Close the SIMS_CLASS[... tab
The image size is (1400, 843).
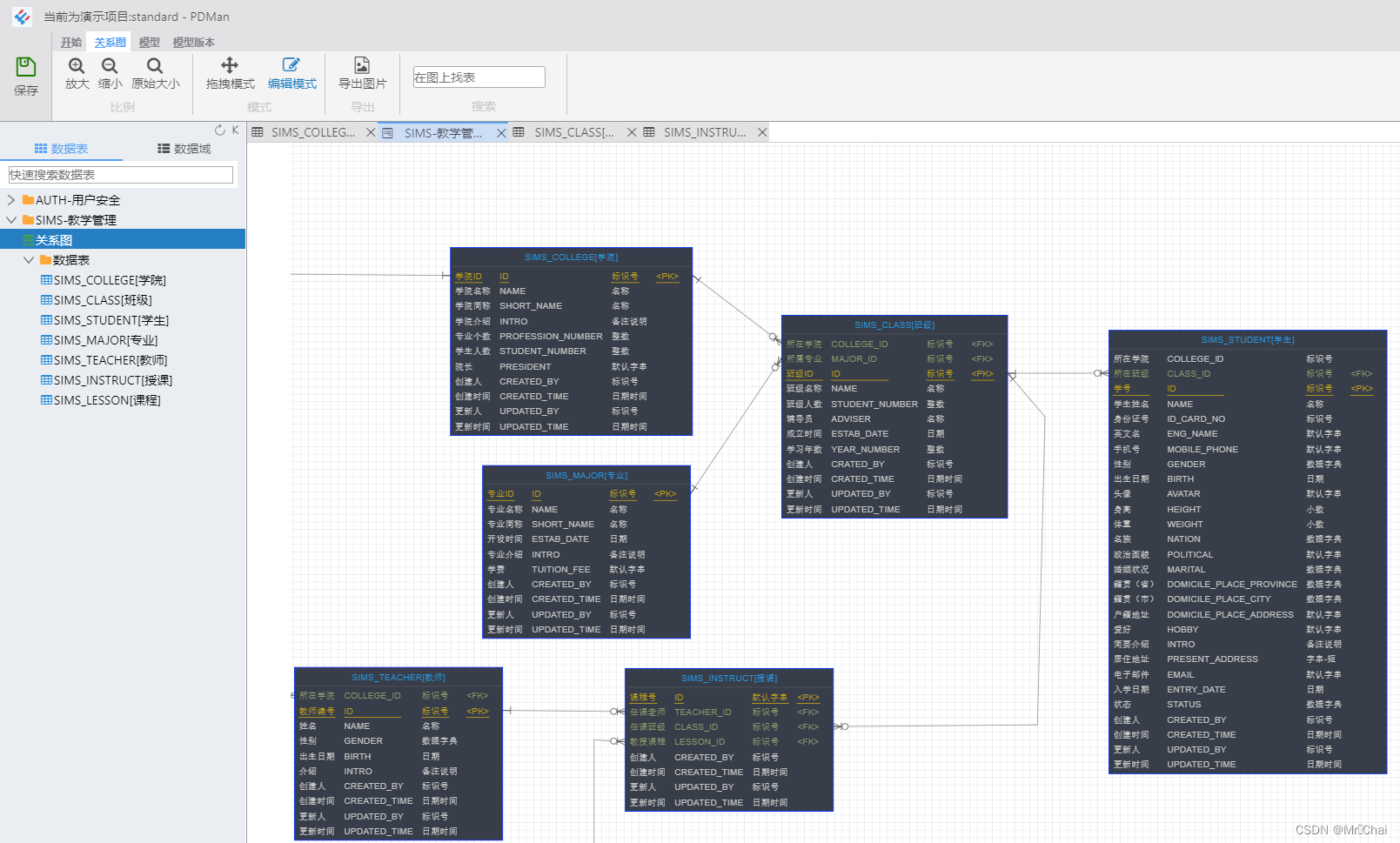coord(633,132)
